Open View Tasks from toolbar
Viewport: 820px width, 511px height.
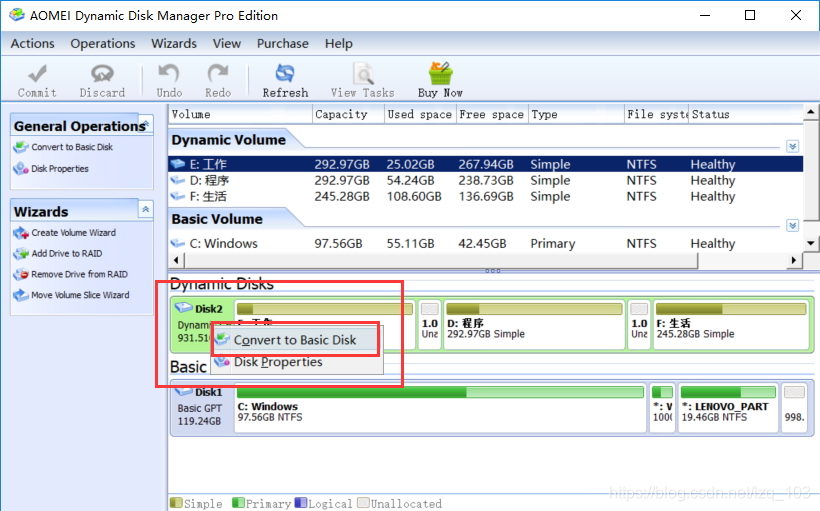click(362, 80)
